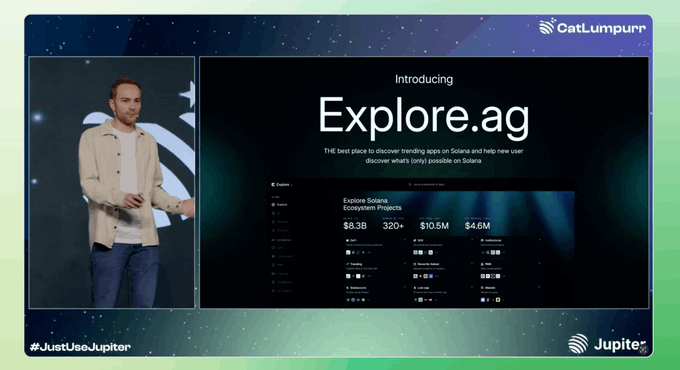Open the DeFi category card
This screenshot has height=370, width=680.
click(x=375, y=246)
